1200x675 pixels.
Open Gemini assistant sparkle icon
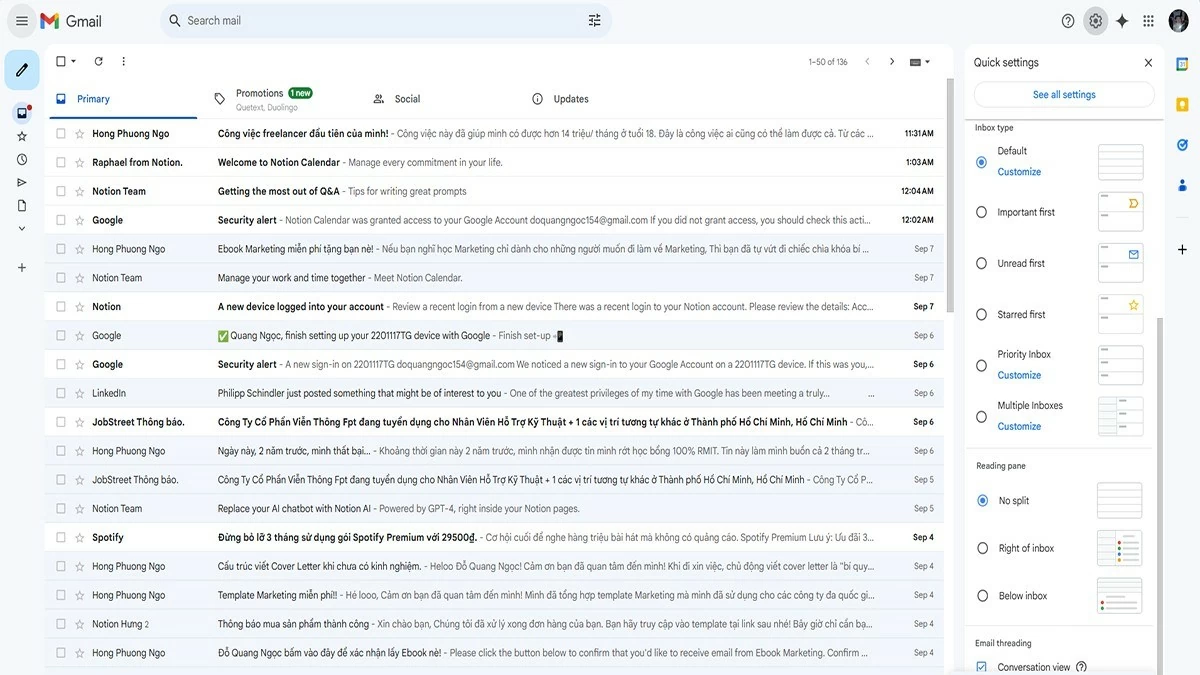click(1121, 20)
